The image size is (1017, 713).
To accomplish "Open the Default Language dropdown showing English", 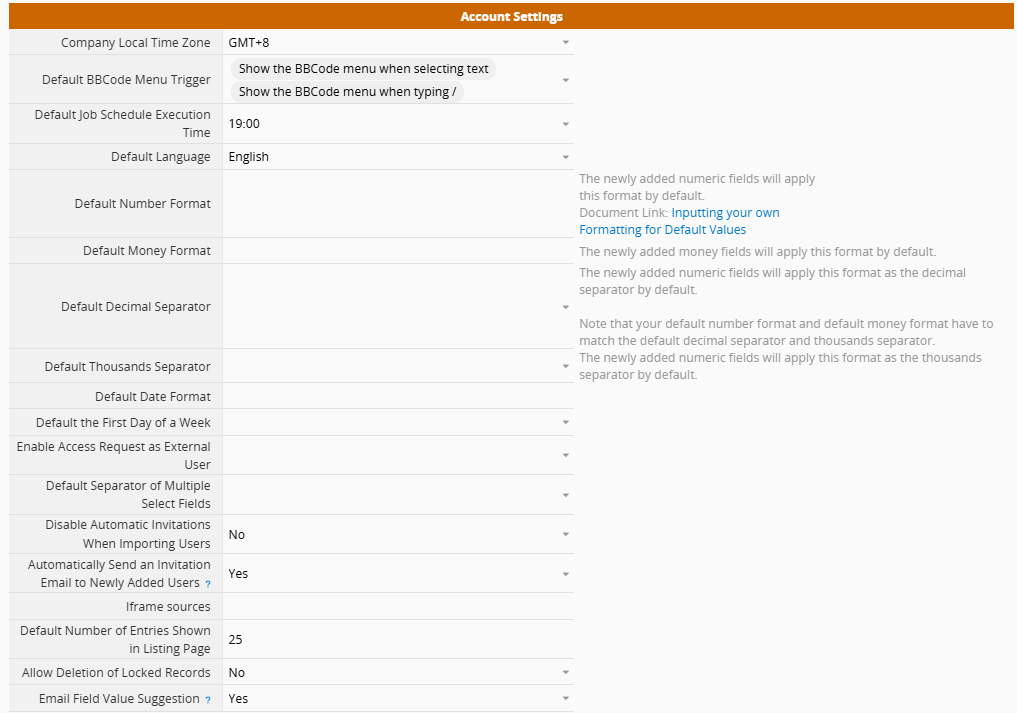I will point(397,157).
